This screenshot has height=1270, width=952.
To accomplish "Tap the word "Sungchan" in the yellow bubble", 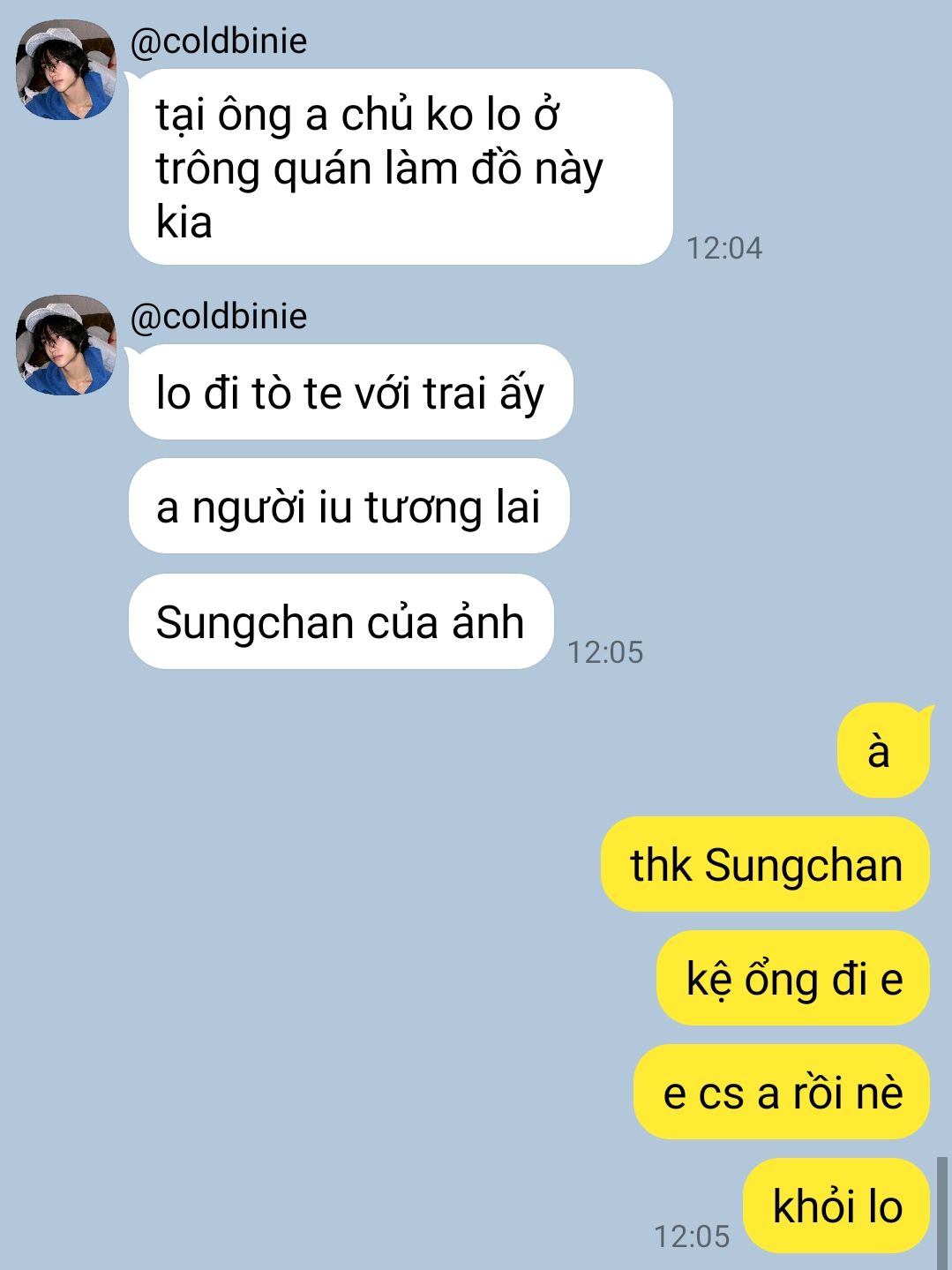I will (x=804, y=866).
